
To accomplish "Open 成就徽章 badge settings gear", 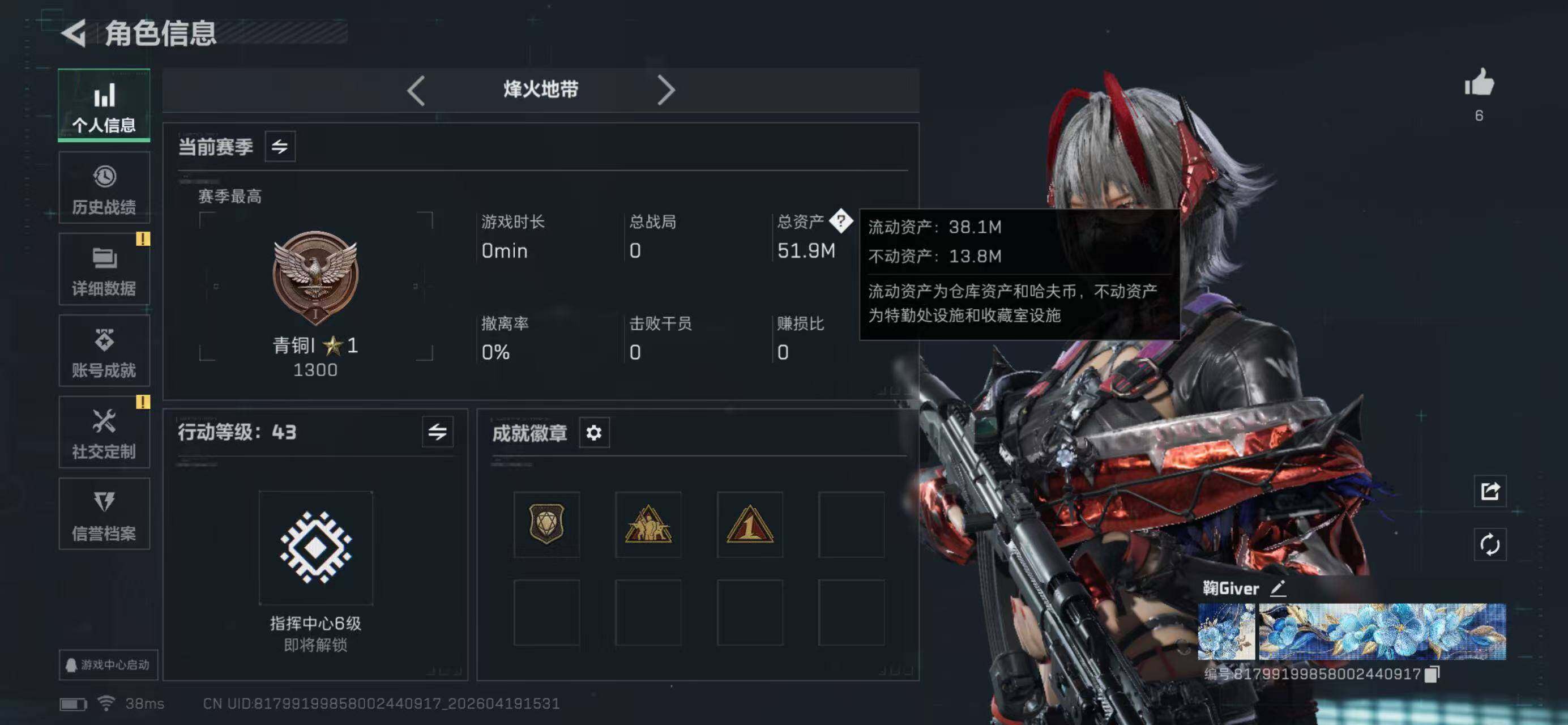I will click(x=594, y=433).
